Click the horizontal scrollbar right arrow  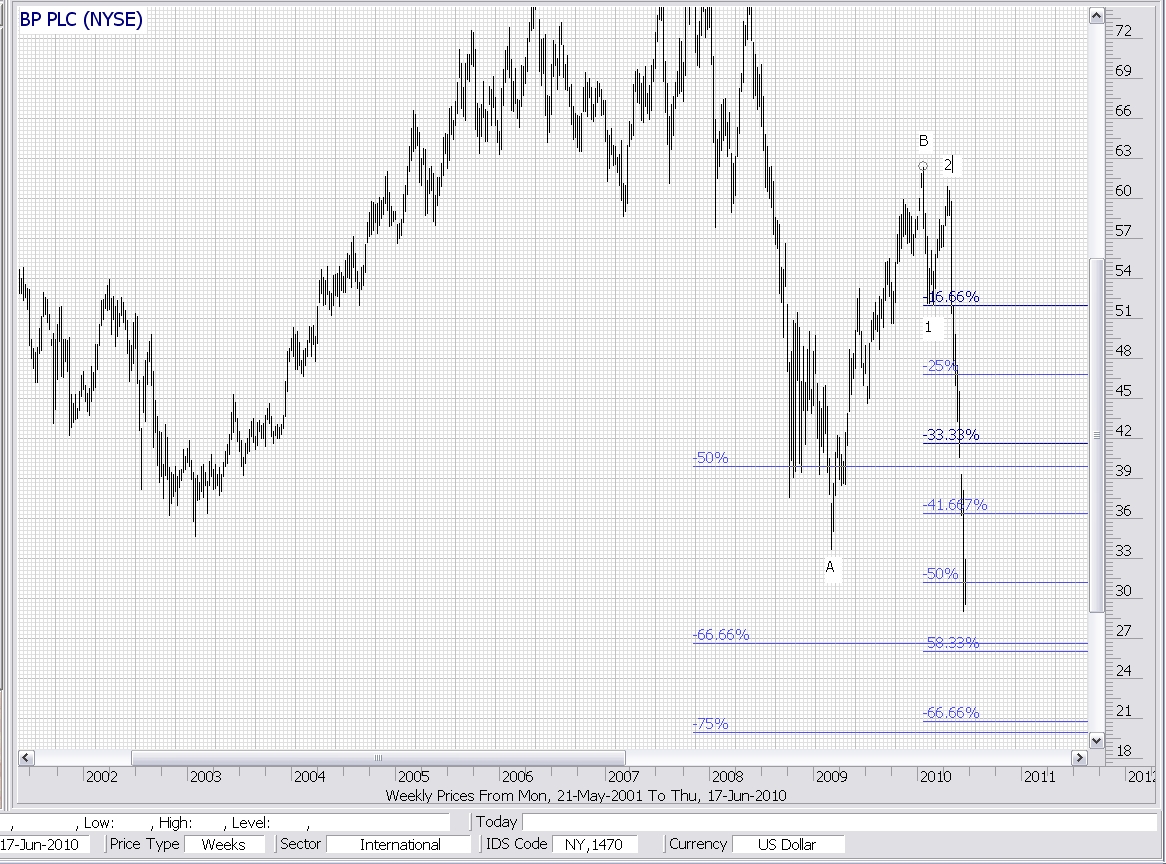[x=1078, y=758]
